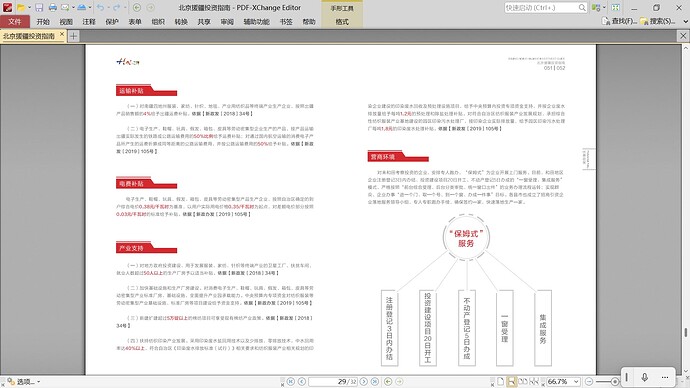The height and width of the screenshot is (388, 690).
Task: Print the document with the printer icon
Action: click(53, 7)
